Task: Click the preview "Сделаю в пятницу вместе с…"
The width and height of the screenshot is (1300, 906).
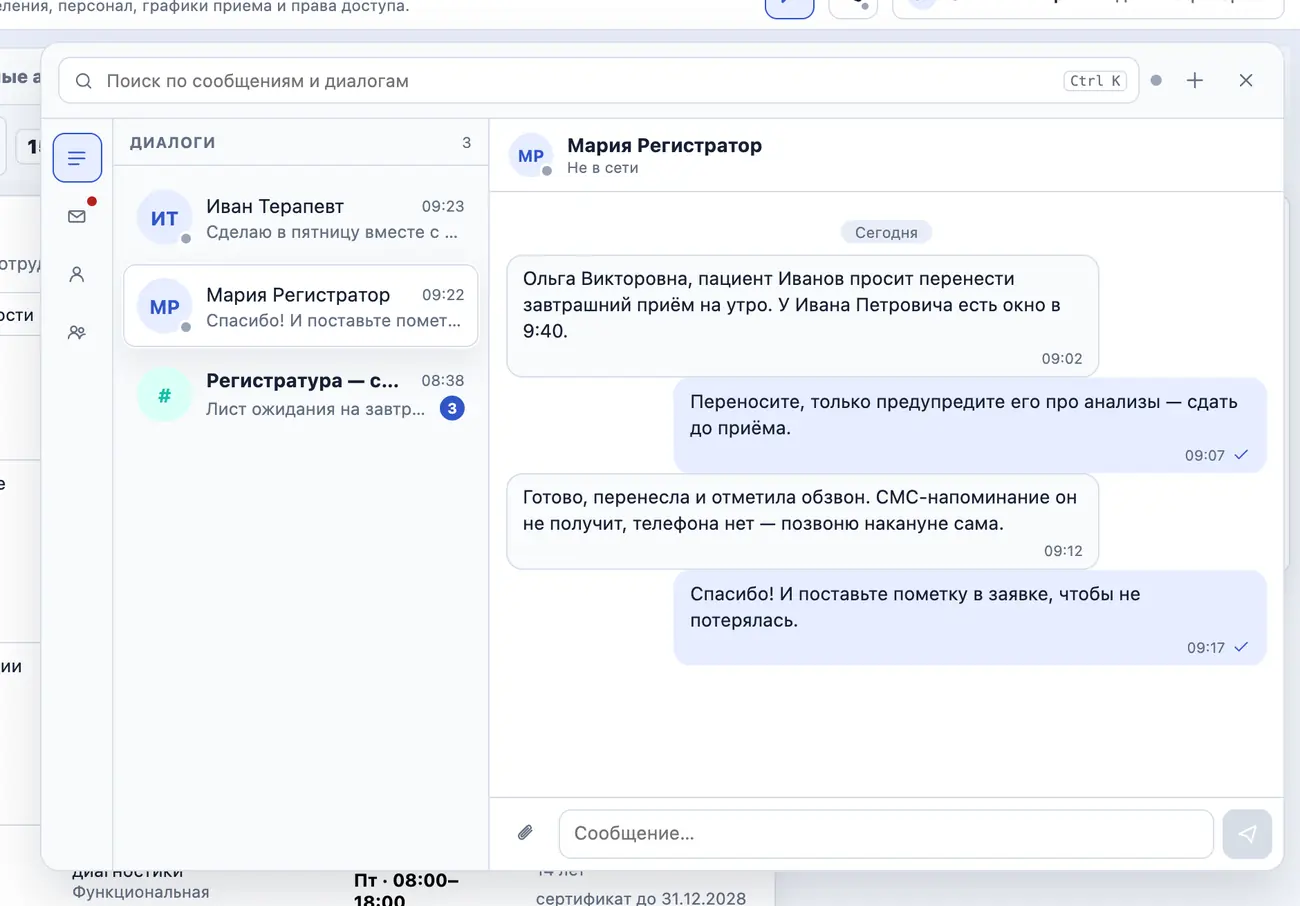Action: (332, 232)
